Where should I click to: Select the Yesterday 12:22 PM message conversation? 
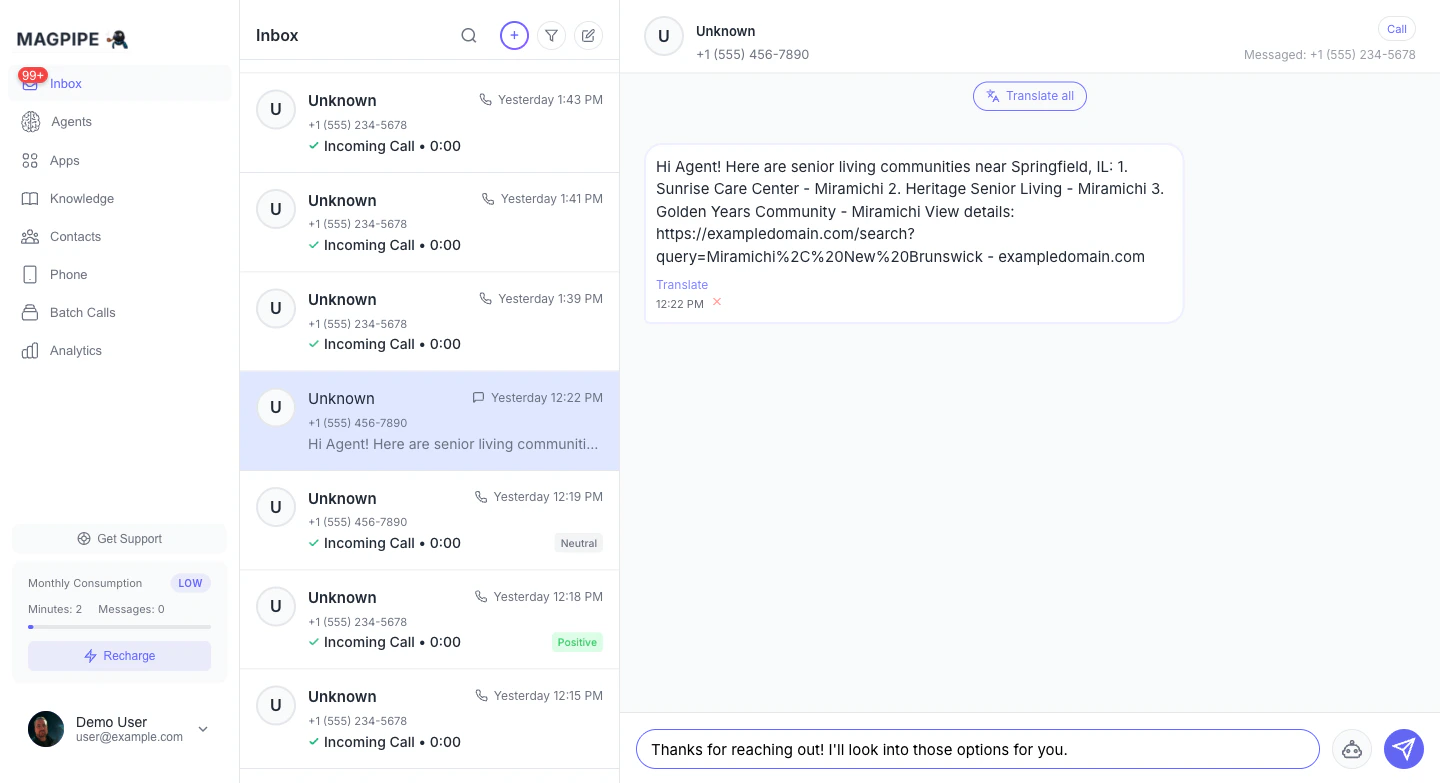click(430, 421)
